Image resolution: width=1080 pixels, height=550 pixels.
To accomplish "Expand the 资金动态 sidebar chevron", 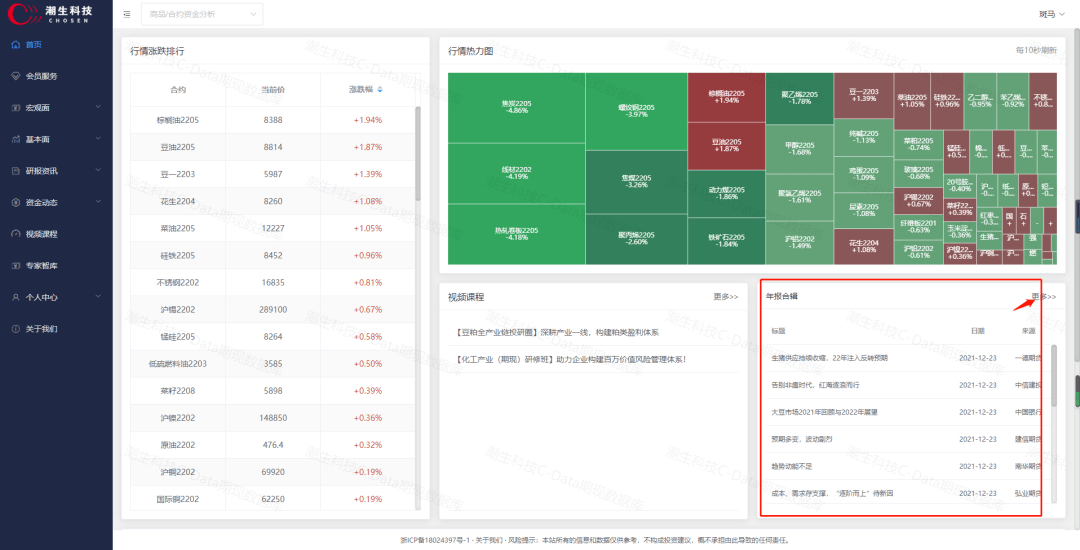I will click(x=98, y=202).
